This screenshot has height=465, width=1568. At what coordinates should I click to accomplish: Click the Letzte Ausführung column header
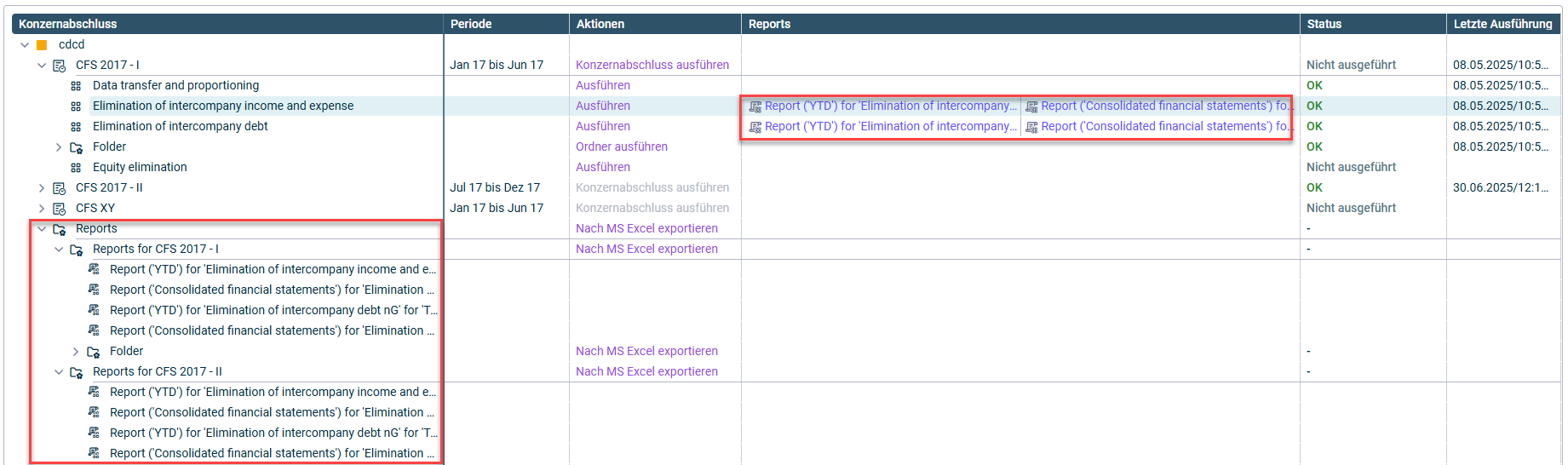[x=1502, y=24]
